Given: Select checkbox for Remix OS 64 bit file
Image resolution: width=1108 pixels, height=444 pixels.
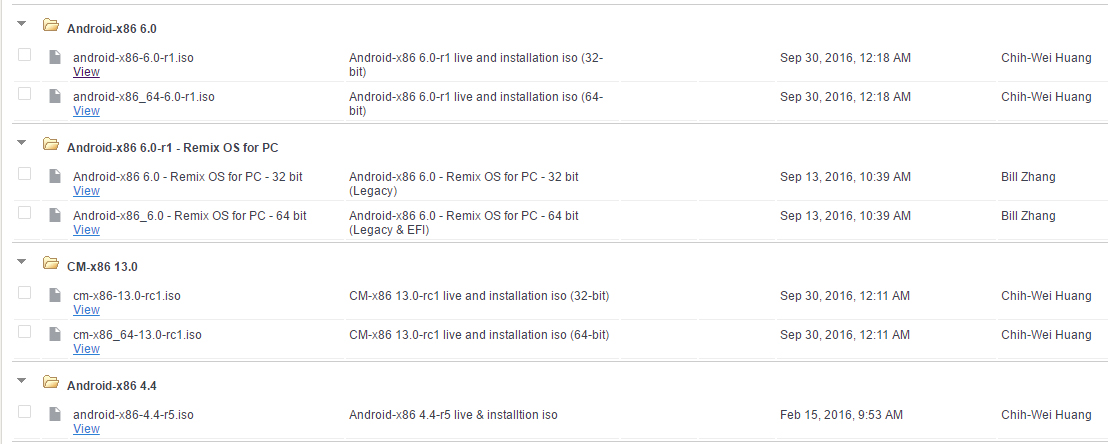Looking at the screenshot, I should 24,212.
